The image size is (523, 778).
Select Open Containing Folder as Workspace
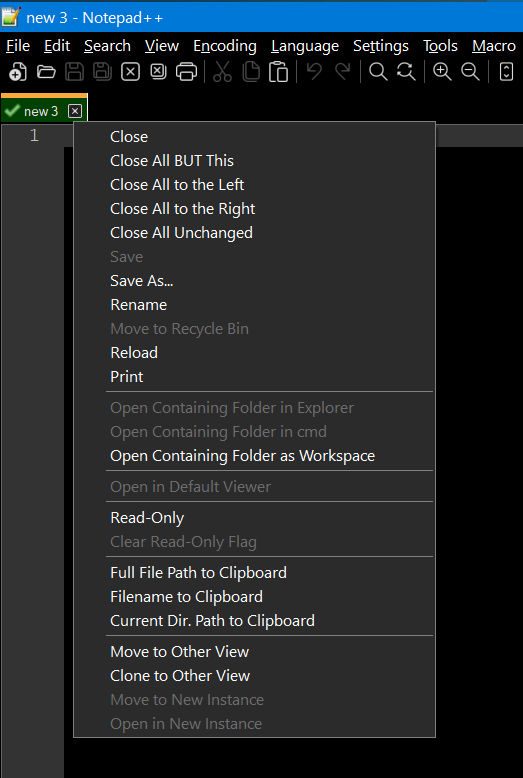click(x=255, y=456)
